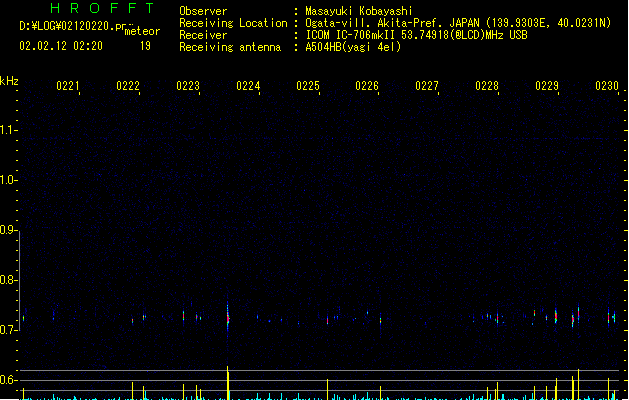Click the Receiving Location label
This screenshot has height=400, width=629.
[x=233, y=23]
